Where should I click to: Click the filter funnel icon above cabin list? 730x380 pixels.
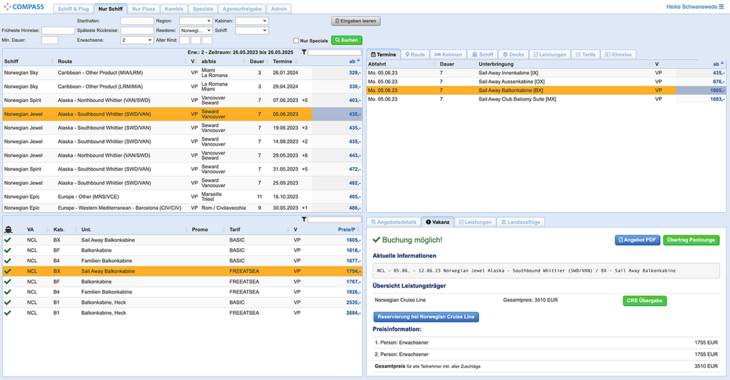[304, 219]
